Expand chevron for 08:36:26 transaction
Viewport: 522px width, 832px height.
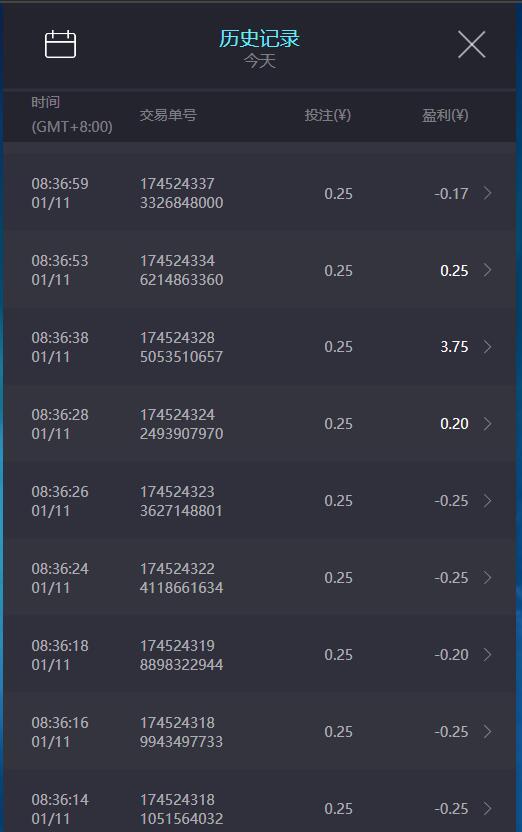tap(487, 501)
